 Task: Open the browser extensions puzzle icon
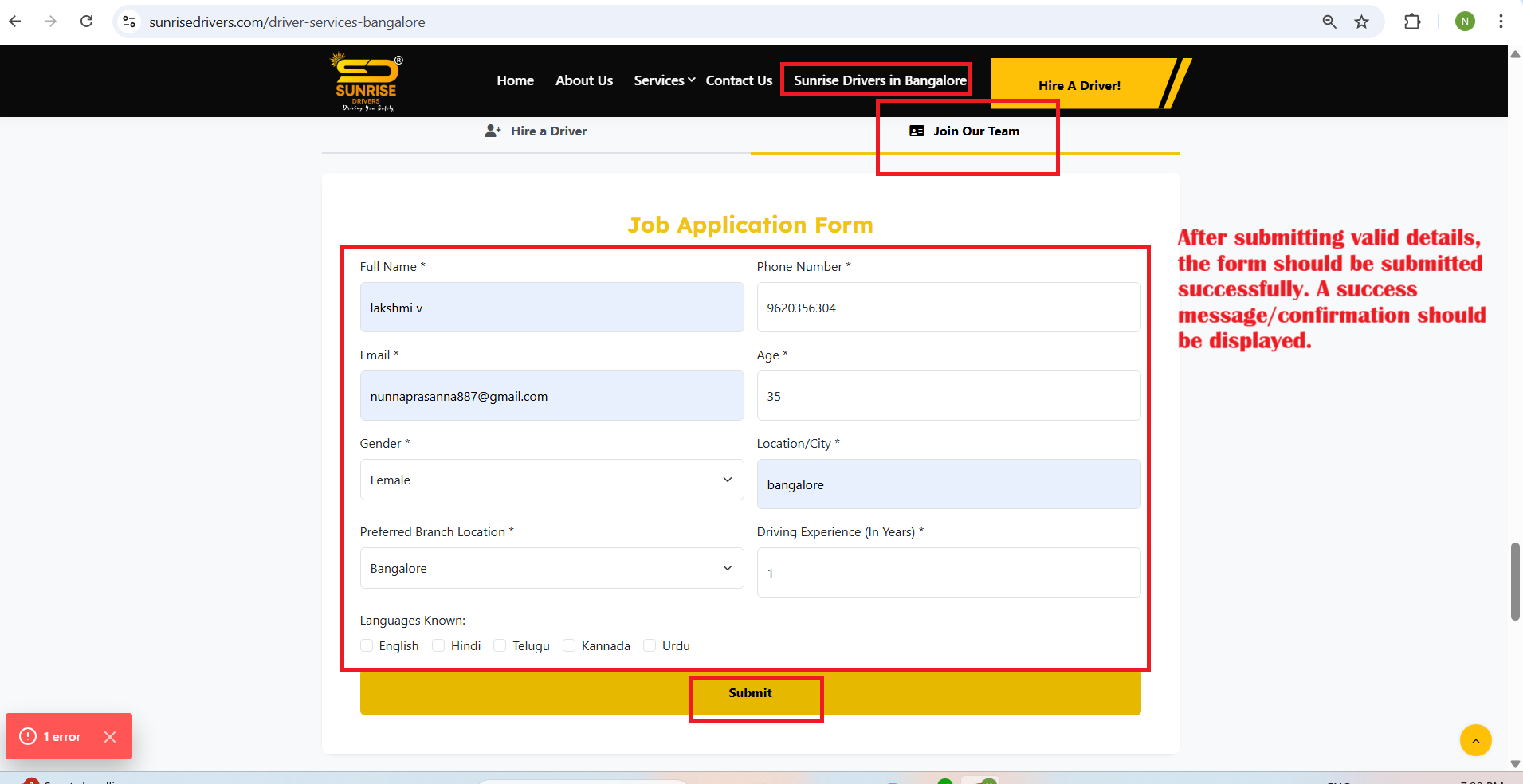[x=1412, y=22]
